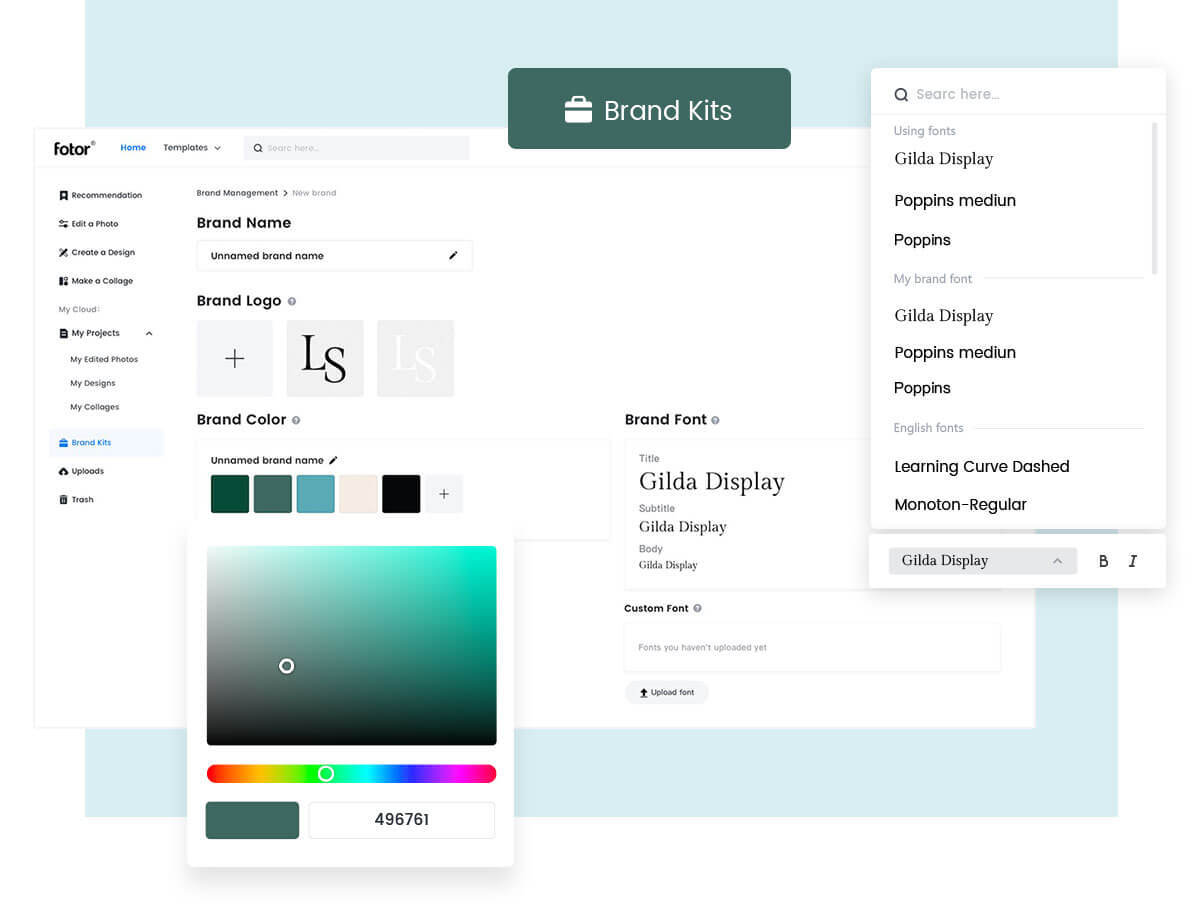Choose Gilda Display under Using fonts

pos(944,159)
